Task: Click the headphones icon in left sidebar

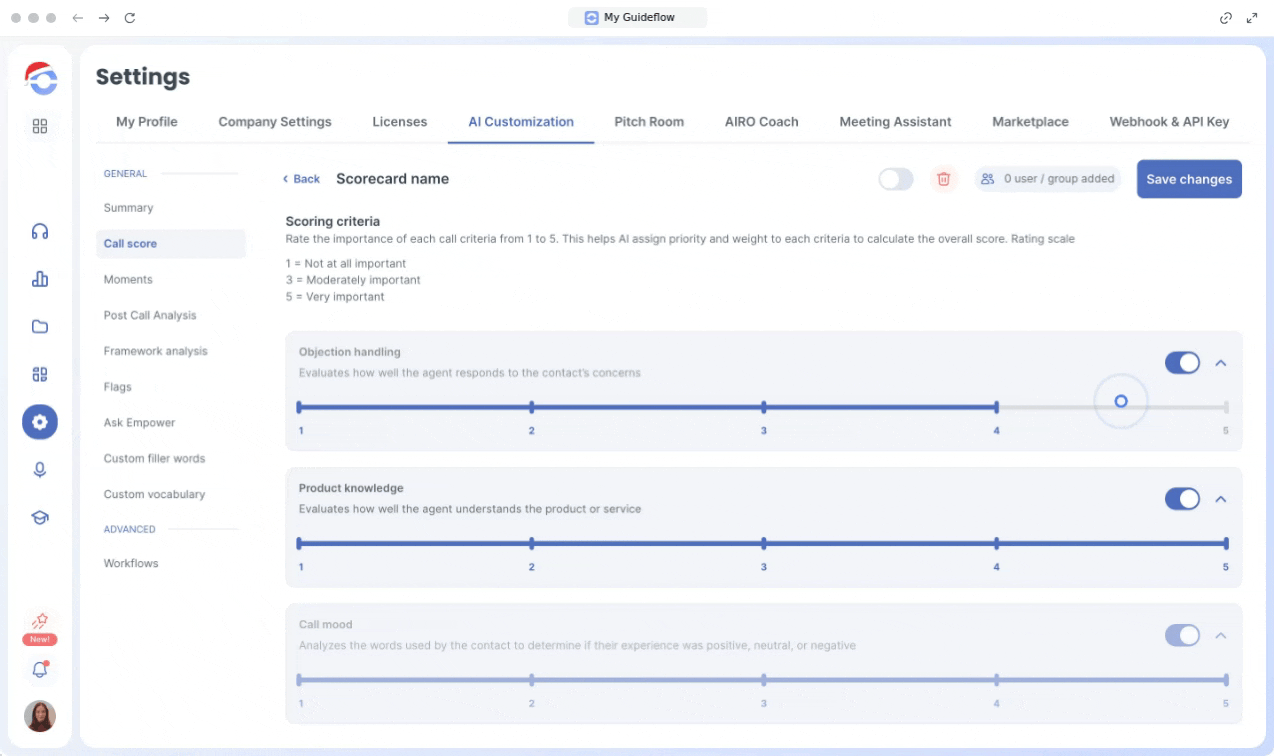Action: [40, 231]
